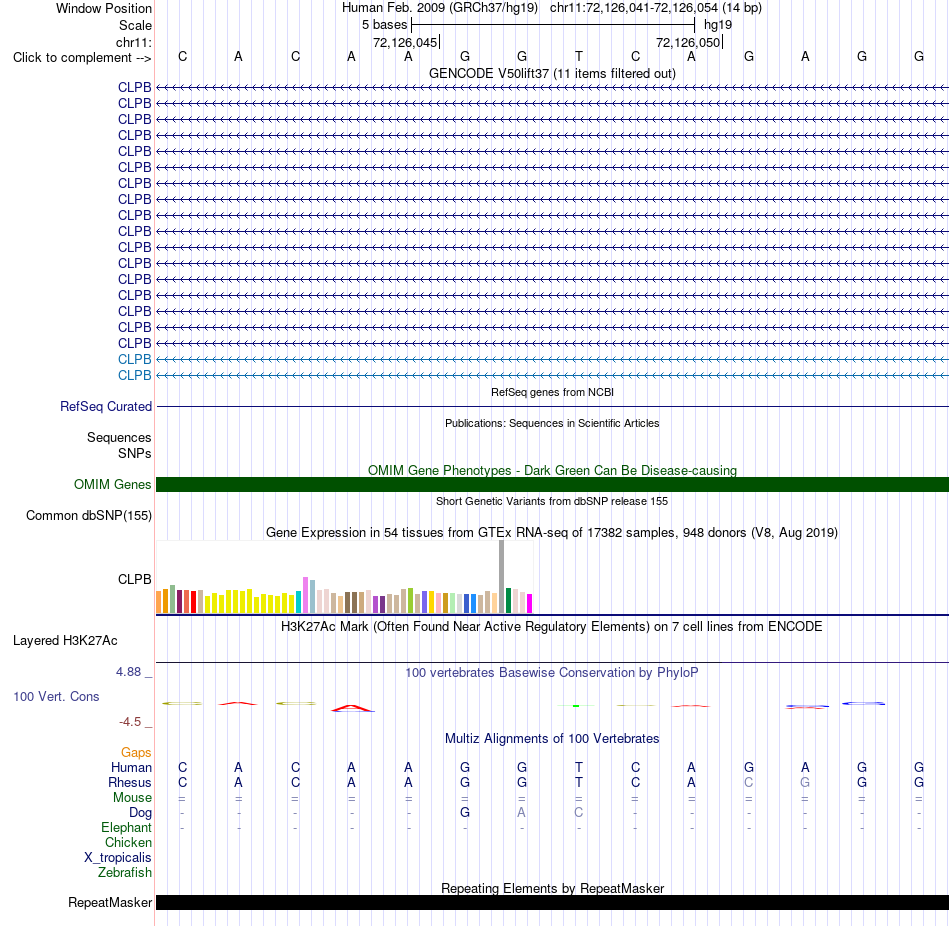Open the GTEx Gene Expression track title
This screenshot has width=950, height=926.
pyautogui.click(x=552, y=533)
